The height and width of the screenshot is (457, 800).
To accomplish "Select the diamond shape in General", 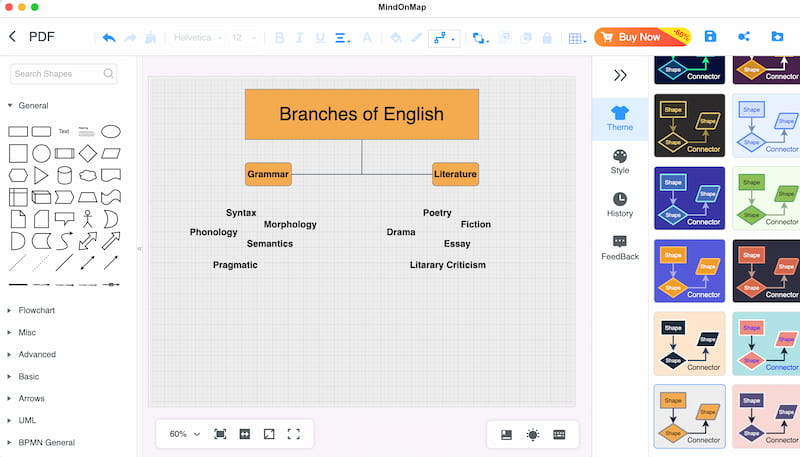I will [88, 153].
